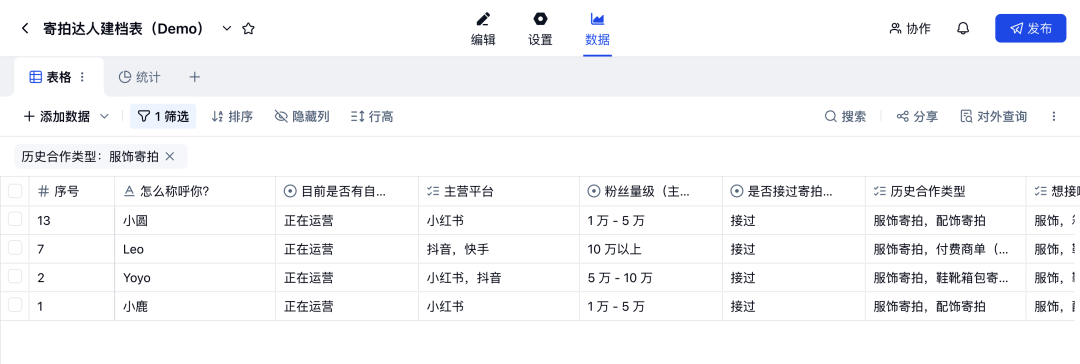
Task: Check the row checkbox for Leo
Action: click(x=14, y=248)
